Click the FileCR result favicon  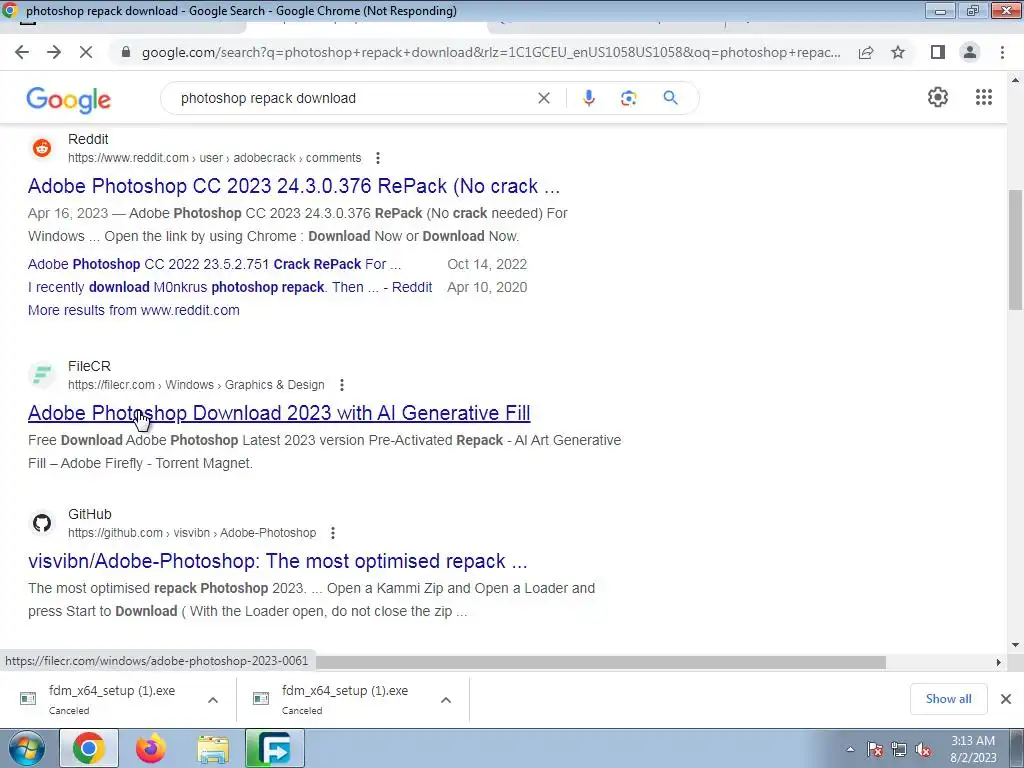pos(42,375)
